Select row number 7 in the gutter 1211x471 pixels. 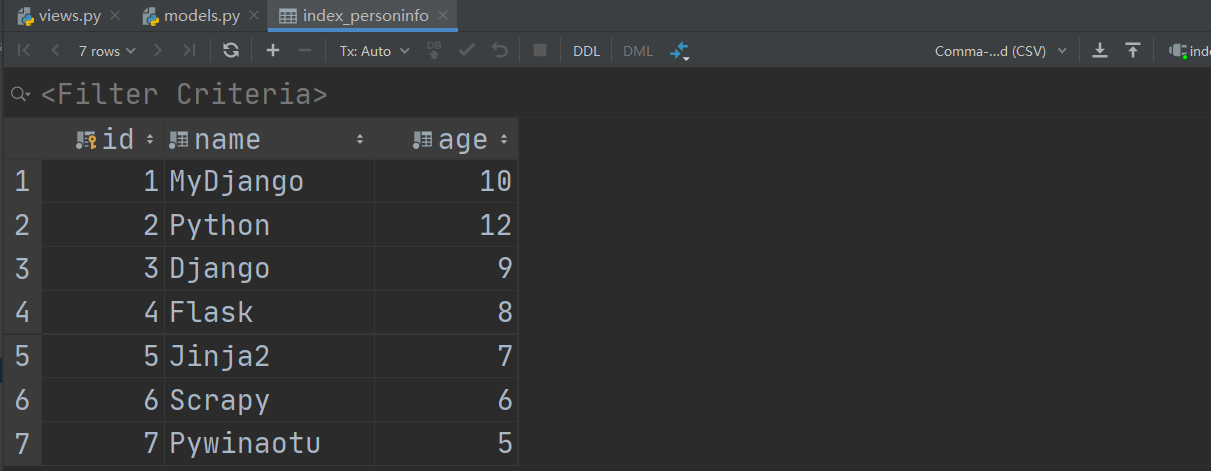tap(22, 443)
